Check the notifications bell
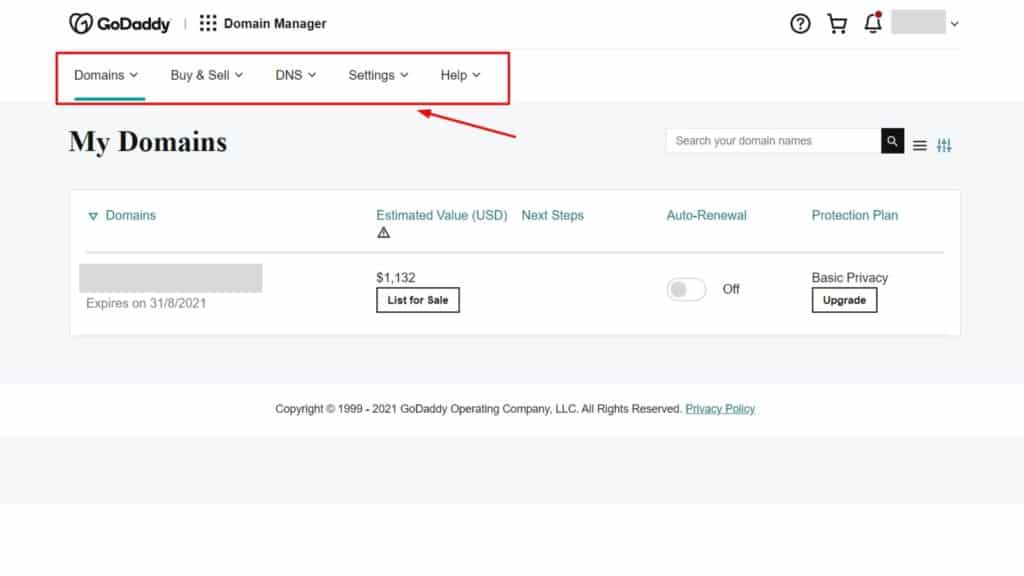Image resolution: width=1024 pixels, height=576 pixels. 873,24
